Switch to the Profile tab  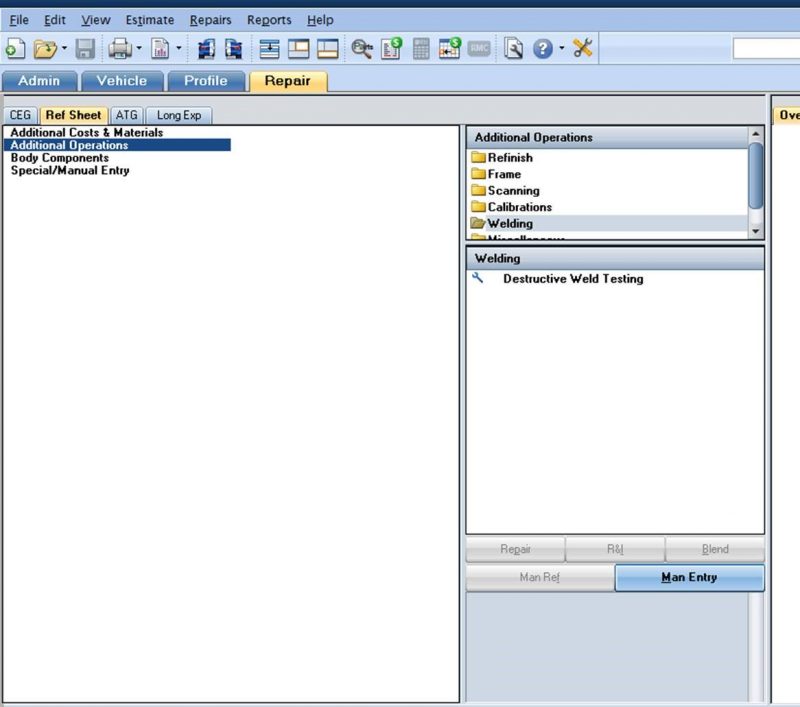206,81
